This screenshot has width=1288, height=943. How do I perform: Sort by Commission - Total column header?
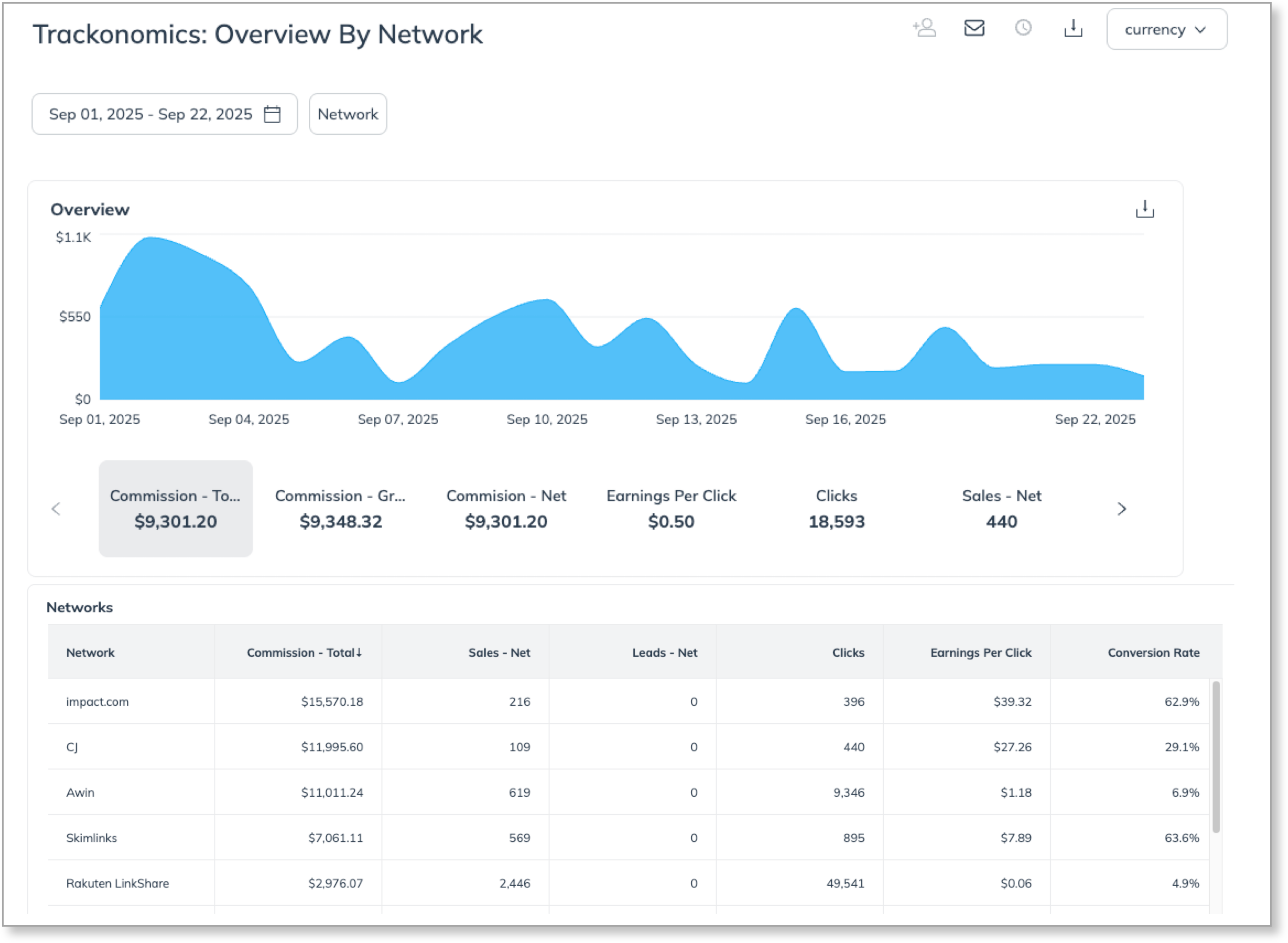pyautogui.click(x=304, y=652)
